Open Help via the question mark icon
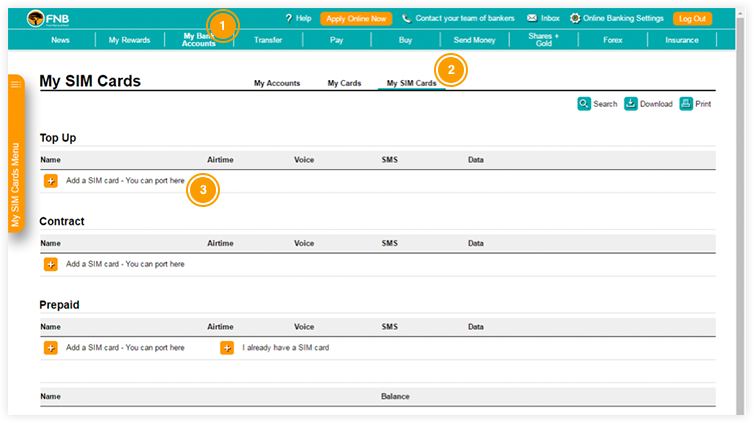This screenshot has height=423, width=754. click(289, 18)
